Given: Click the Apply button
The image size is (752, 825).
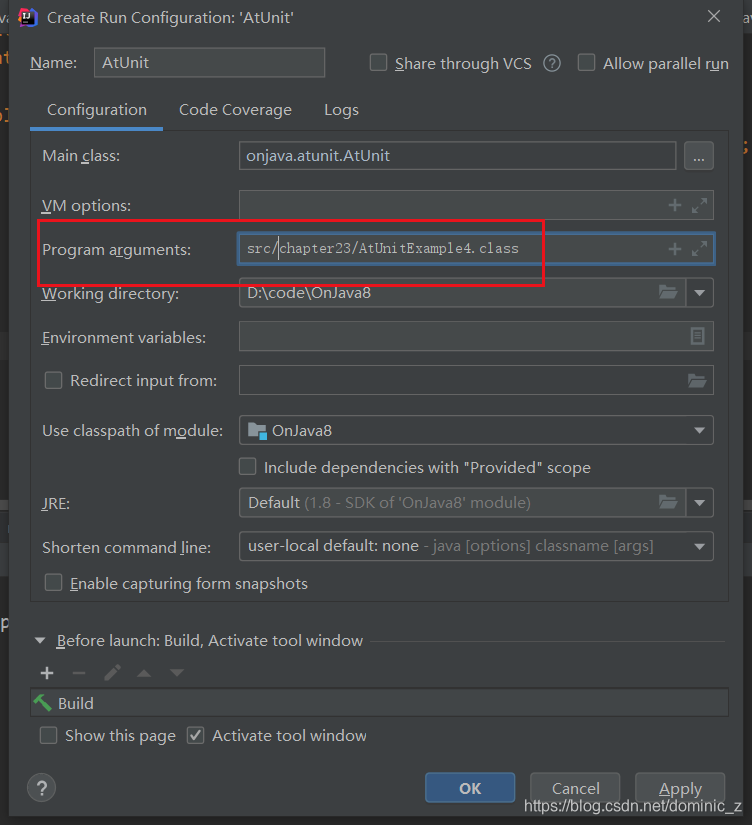Looking at the screenshot, I should coord(680,788).
